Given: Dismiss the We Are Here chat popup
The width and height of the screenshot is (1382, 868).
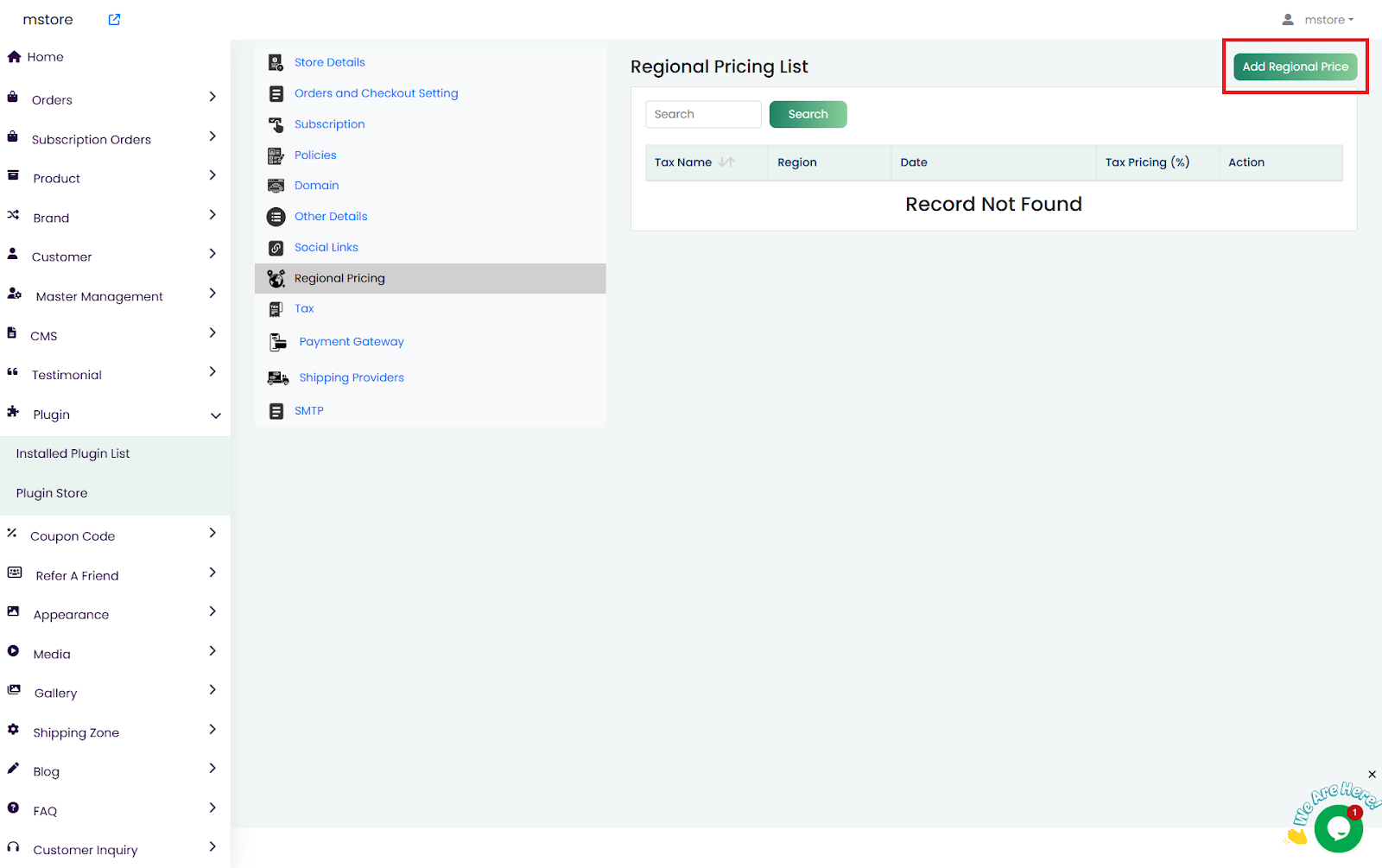Looking at the screenshot, I should (1372, 775).
